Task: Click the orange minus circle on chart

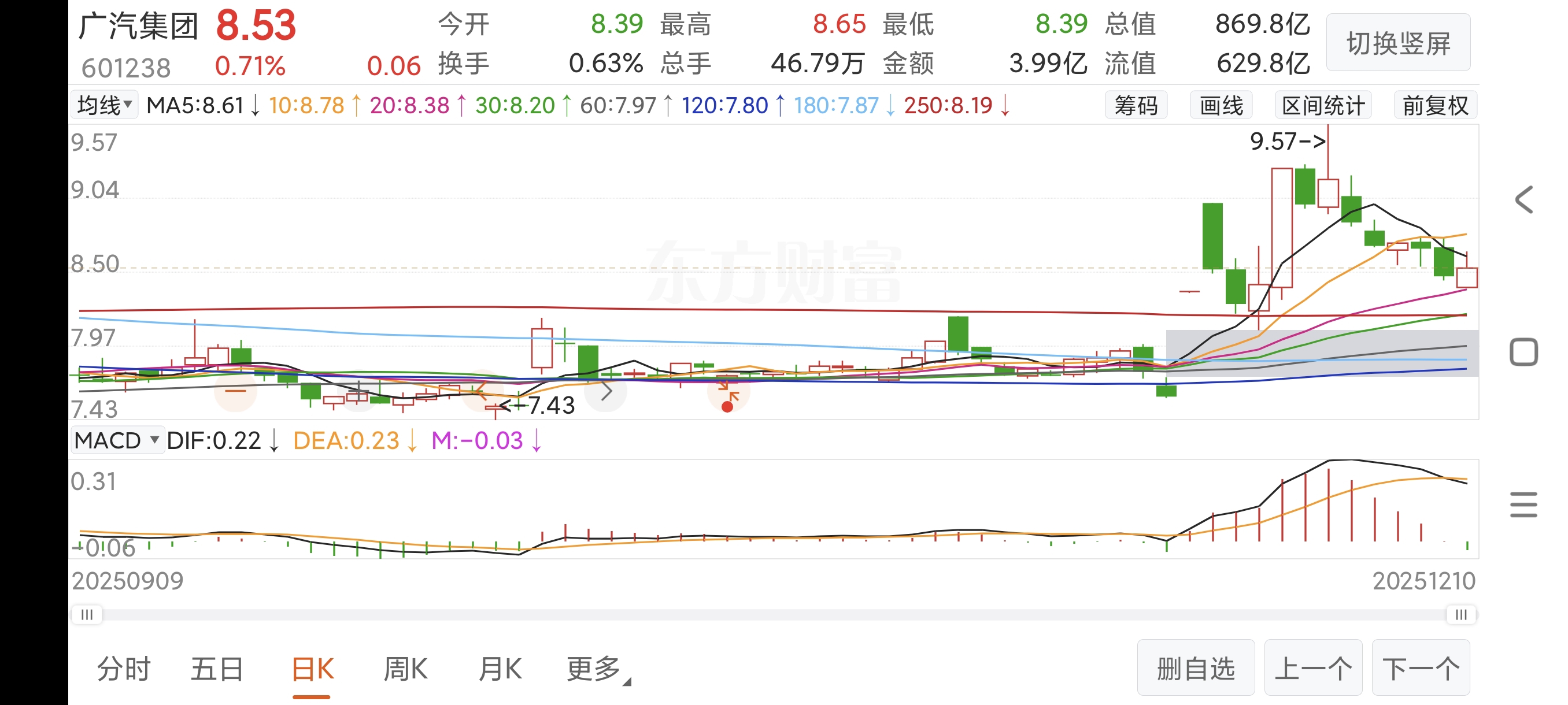Action: 235,391
